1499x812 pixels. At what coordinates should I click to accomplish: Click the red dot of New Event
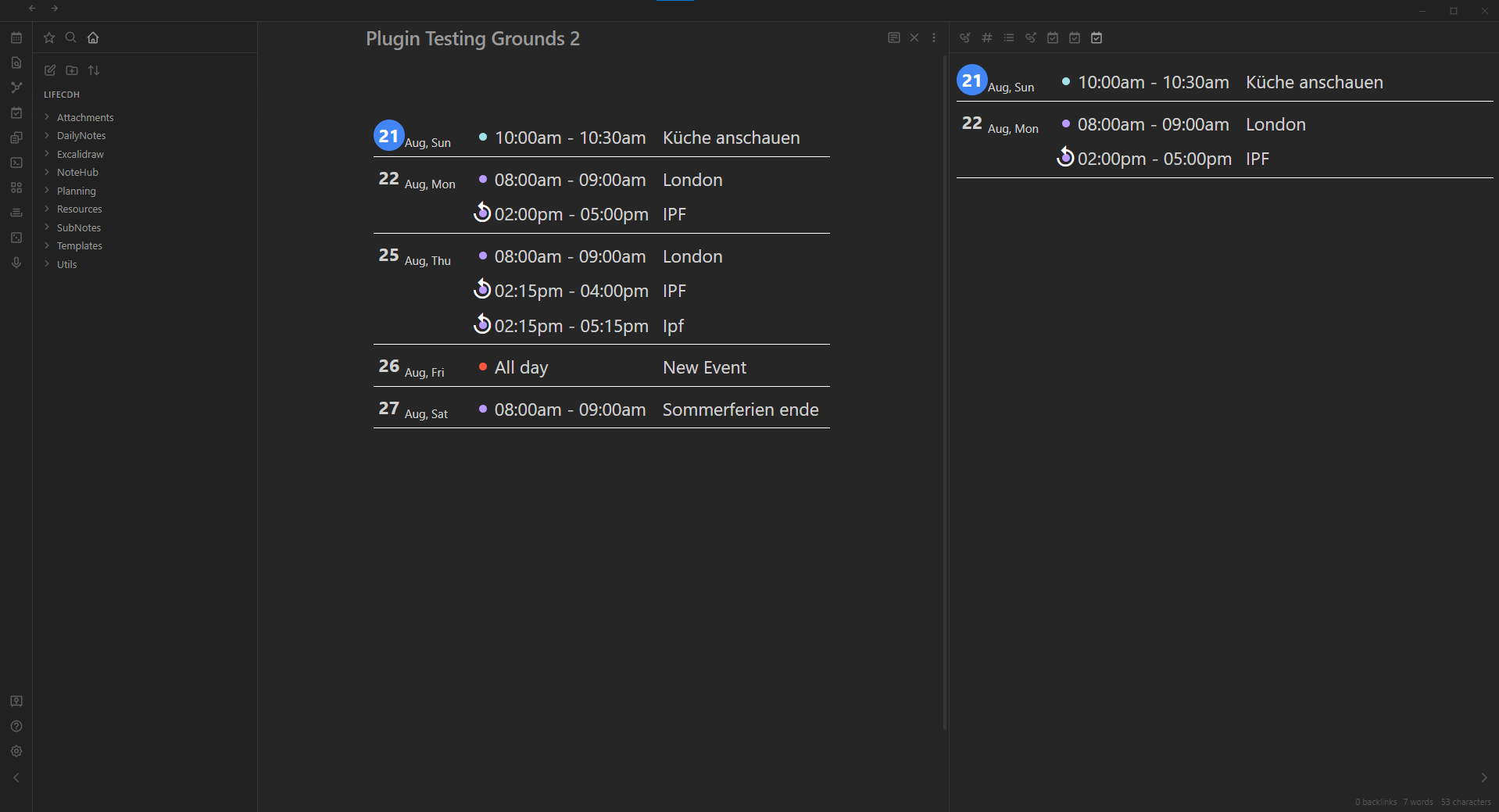pos(483,367)
